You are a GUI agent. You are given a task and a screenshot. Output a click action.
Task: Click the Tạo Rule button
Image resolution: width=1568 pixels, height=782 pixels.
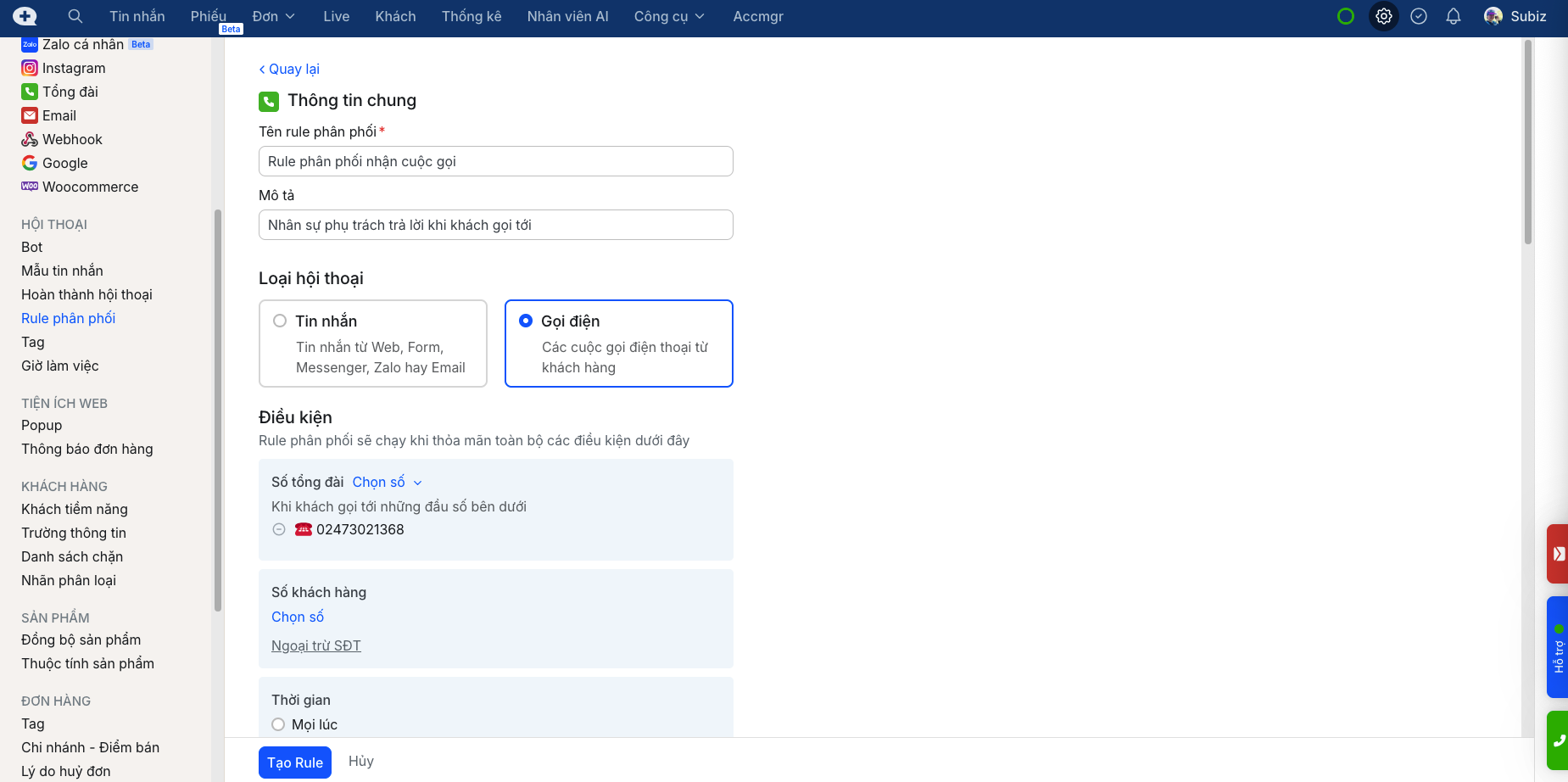tap(294, 762)
